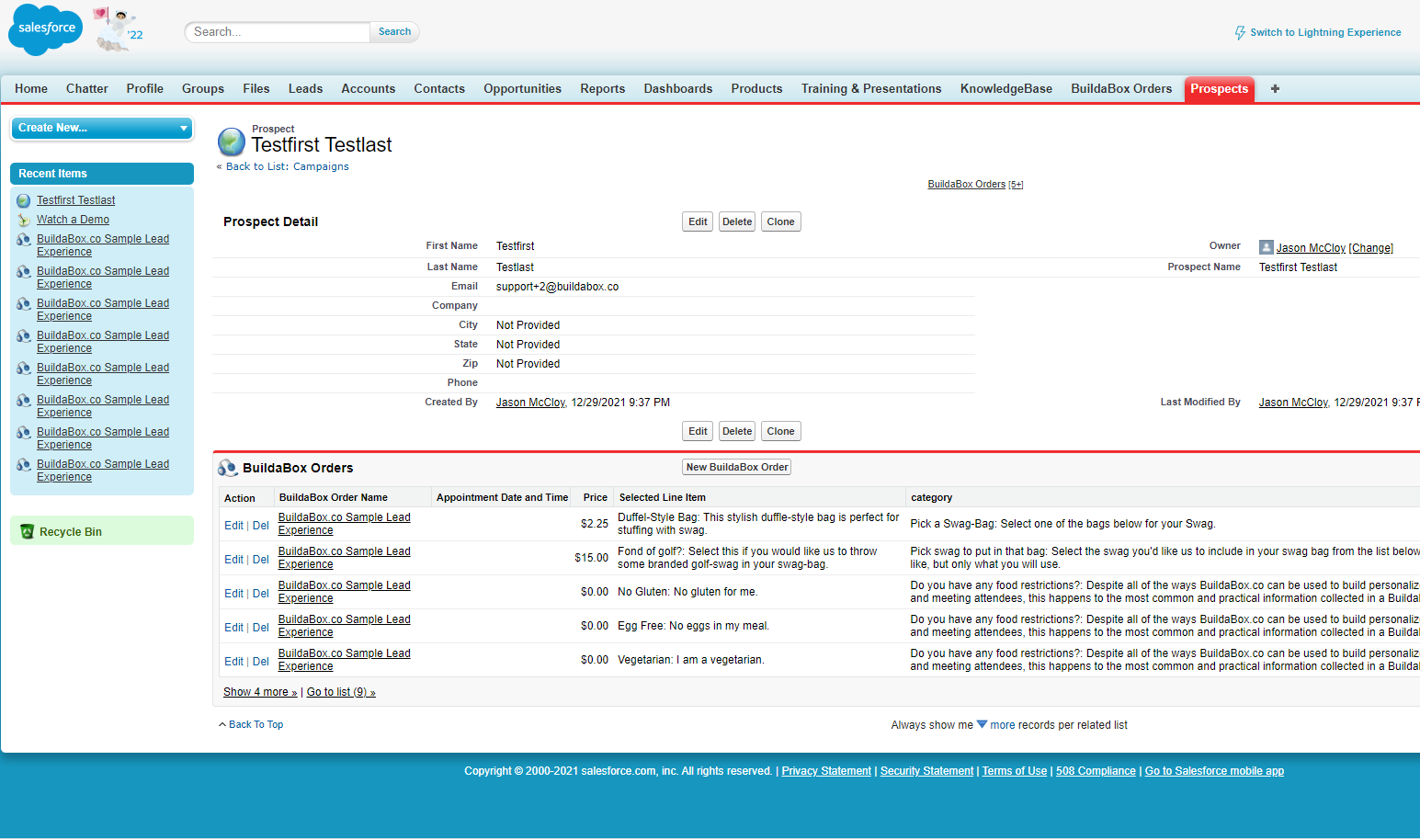The height and width of the screenshot is (840, 1420).
Task: Open the Reports tab
Action: (x=602, y=89)
